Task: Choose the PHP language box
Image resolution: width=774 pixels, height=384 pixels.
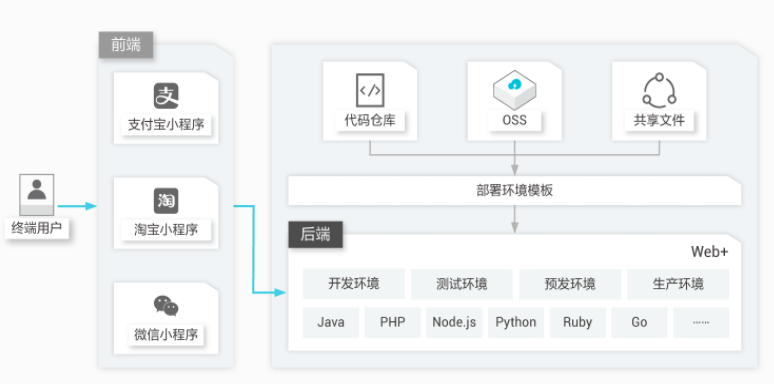Action: coord(392,322)
